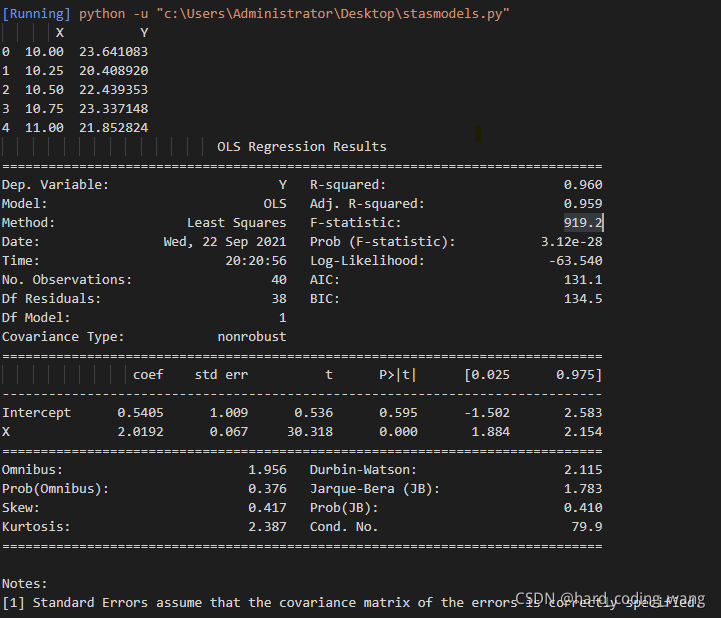Click X value 10.25

(44, 70)
